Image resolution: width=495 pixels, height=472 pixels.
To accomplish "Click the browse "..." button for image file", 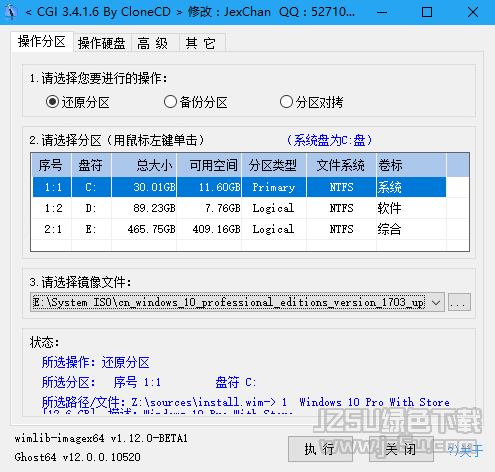I will click(459, 302).
